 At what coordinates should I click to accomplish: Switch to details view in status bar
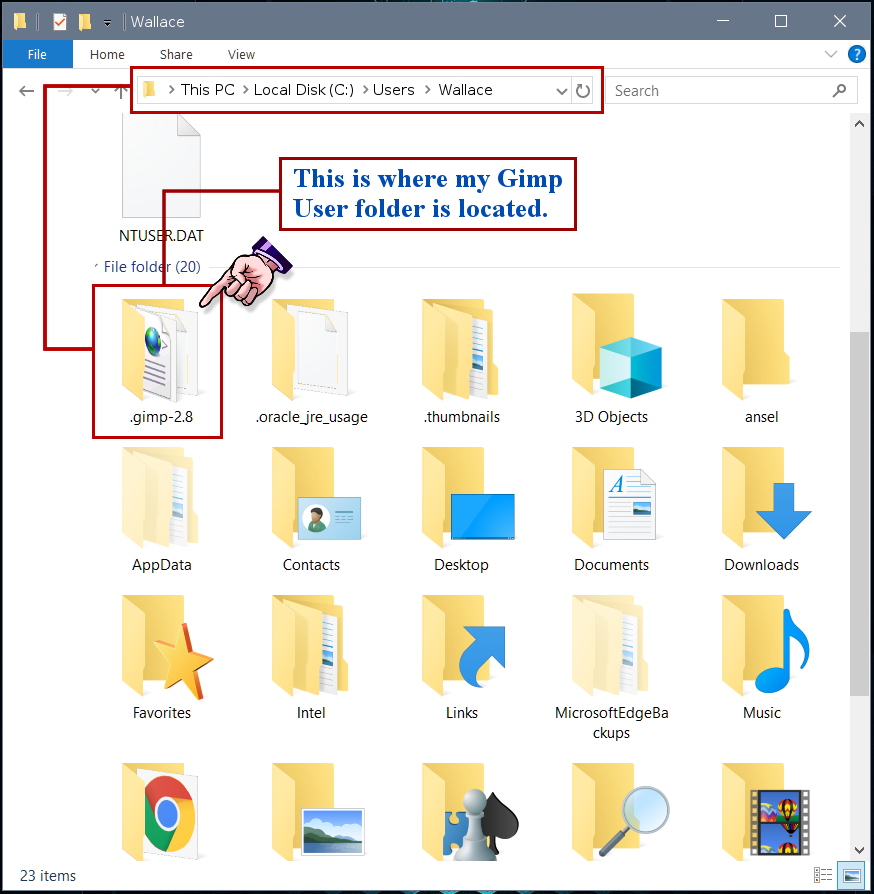(x=823, y=875)
